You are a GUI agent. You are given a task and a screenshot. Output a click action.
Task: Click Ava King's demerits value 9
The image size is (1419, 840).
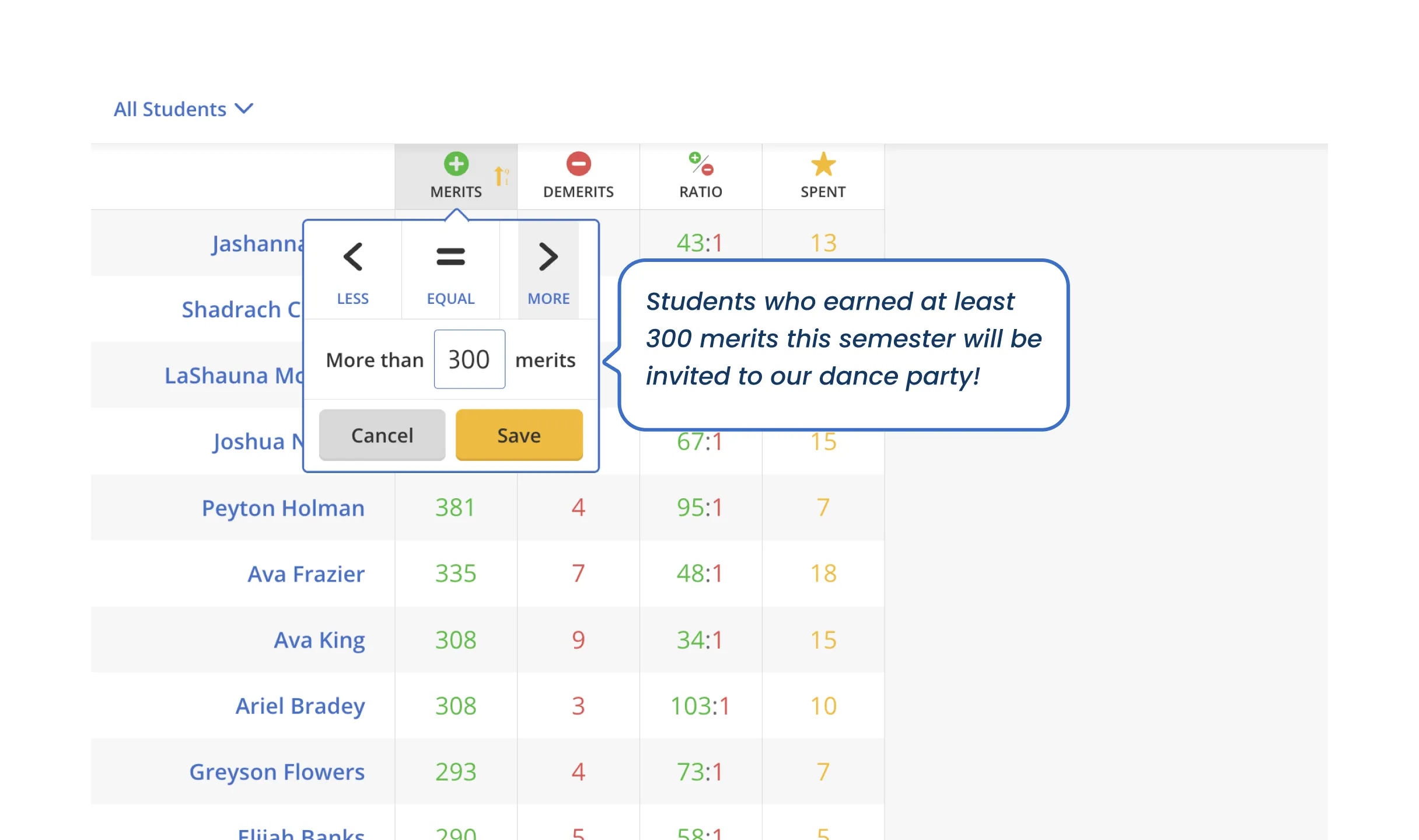(578, 640)
